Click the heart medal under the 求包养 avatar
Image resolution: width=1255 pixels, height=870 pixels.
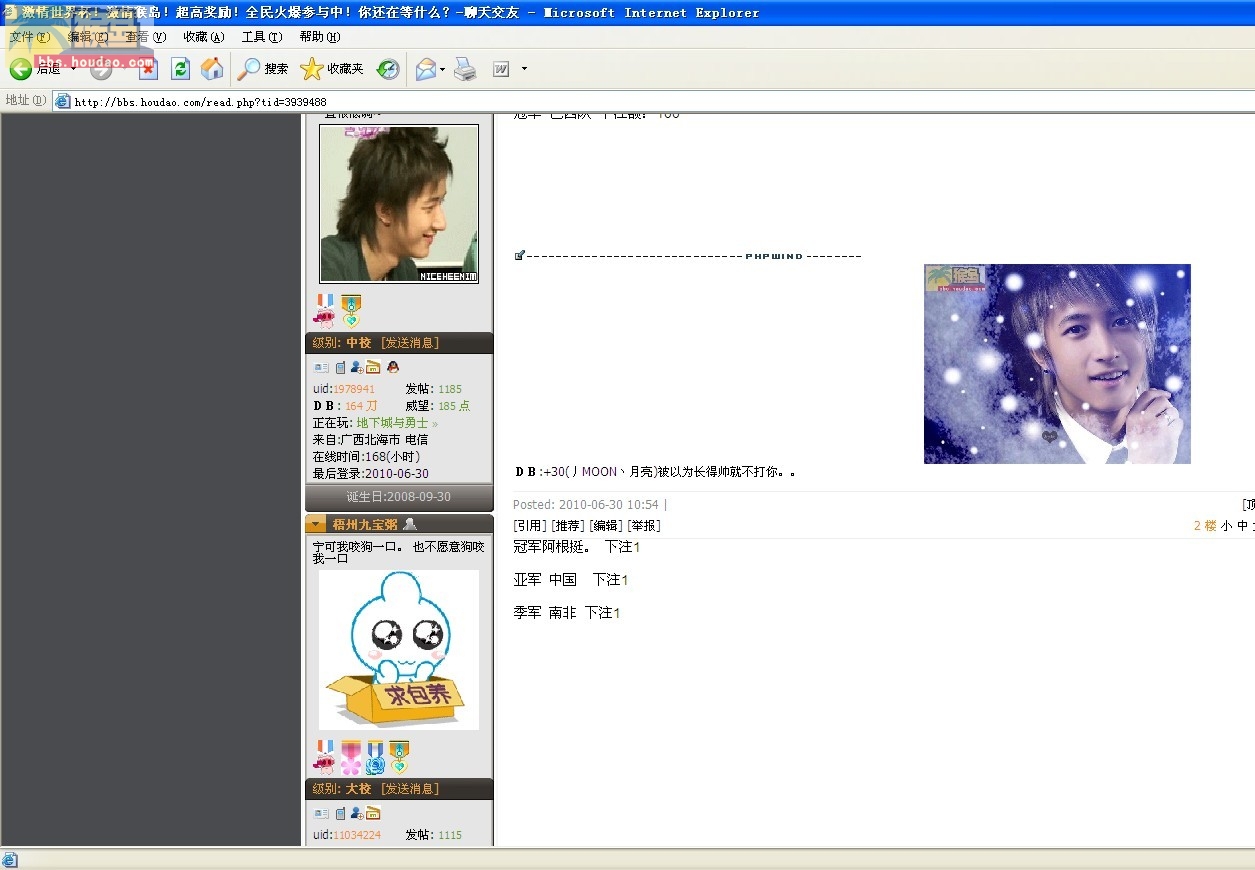[399, 757]
